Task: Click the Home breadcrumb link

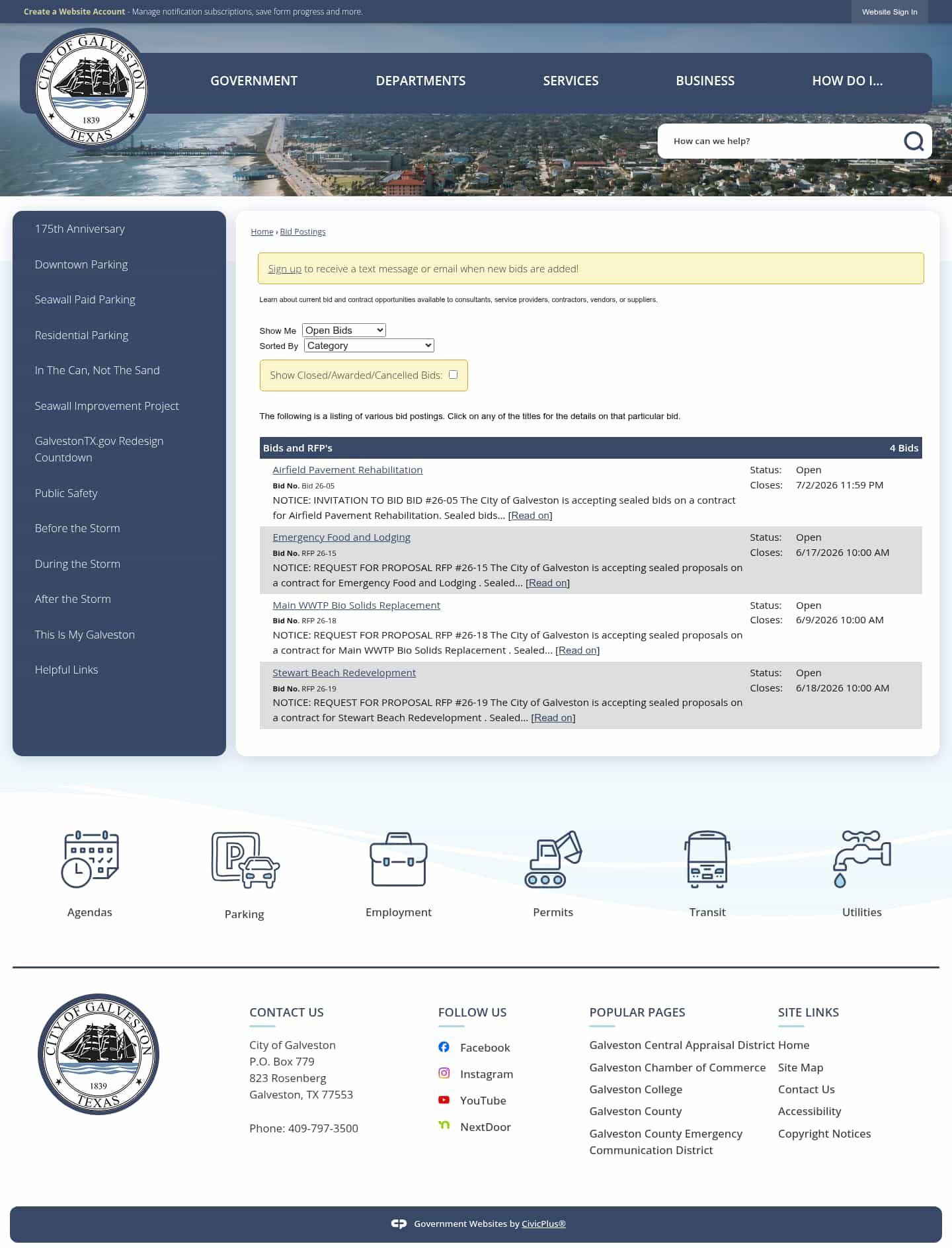Action: pos(262,232)
